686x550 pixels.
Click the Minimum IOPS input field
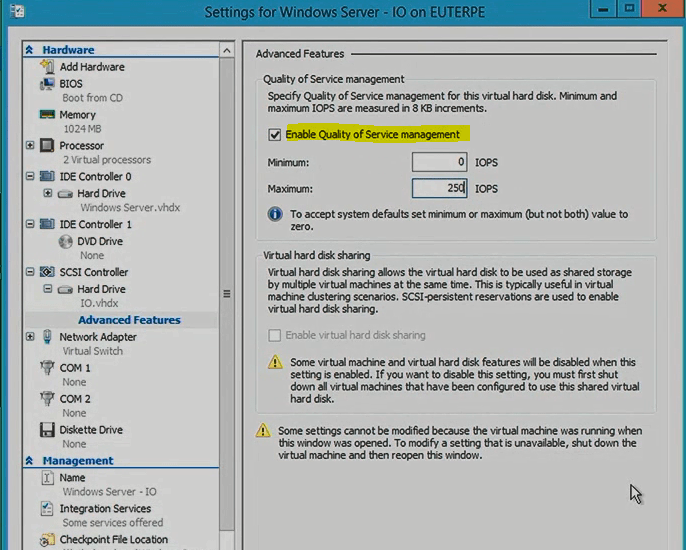tap(439, 162)
